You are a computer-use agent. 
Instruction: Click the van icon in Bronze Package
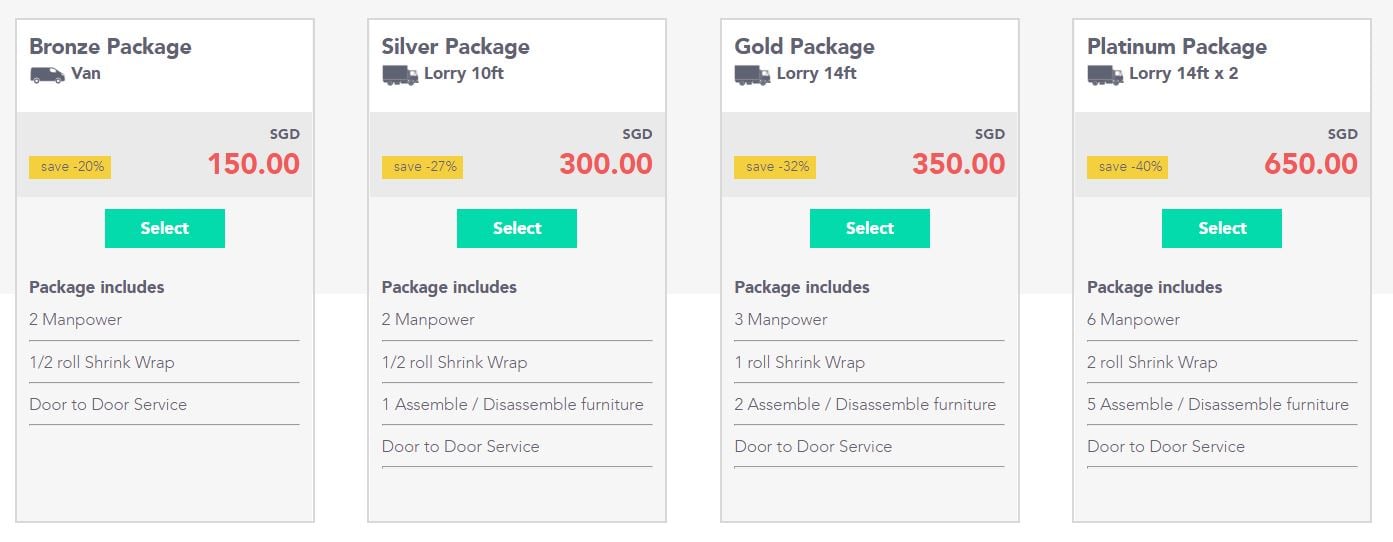pyautogui.click(x=47, y=75)
